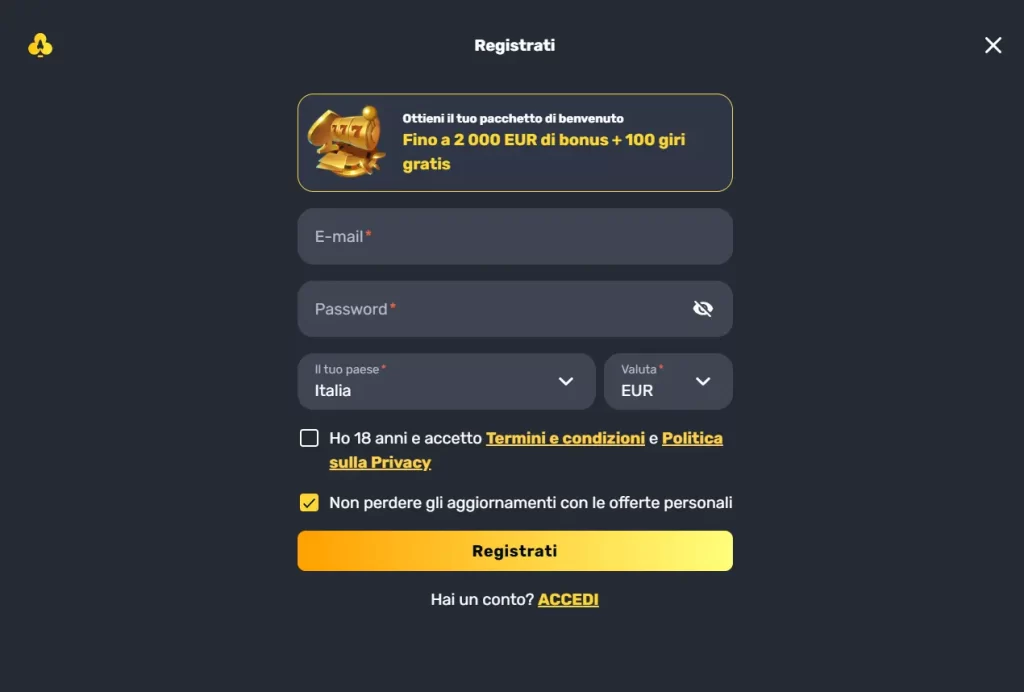Click the 'Non perdere gli aggiornamenti' label
The height and width of the screenshot is (692, 1024).
click(530, 502)
